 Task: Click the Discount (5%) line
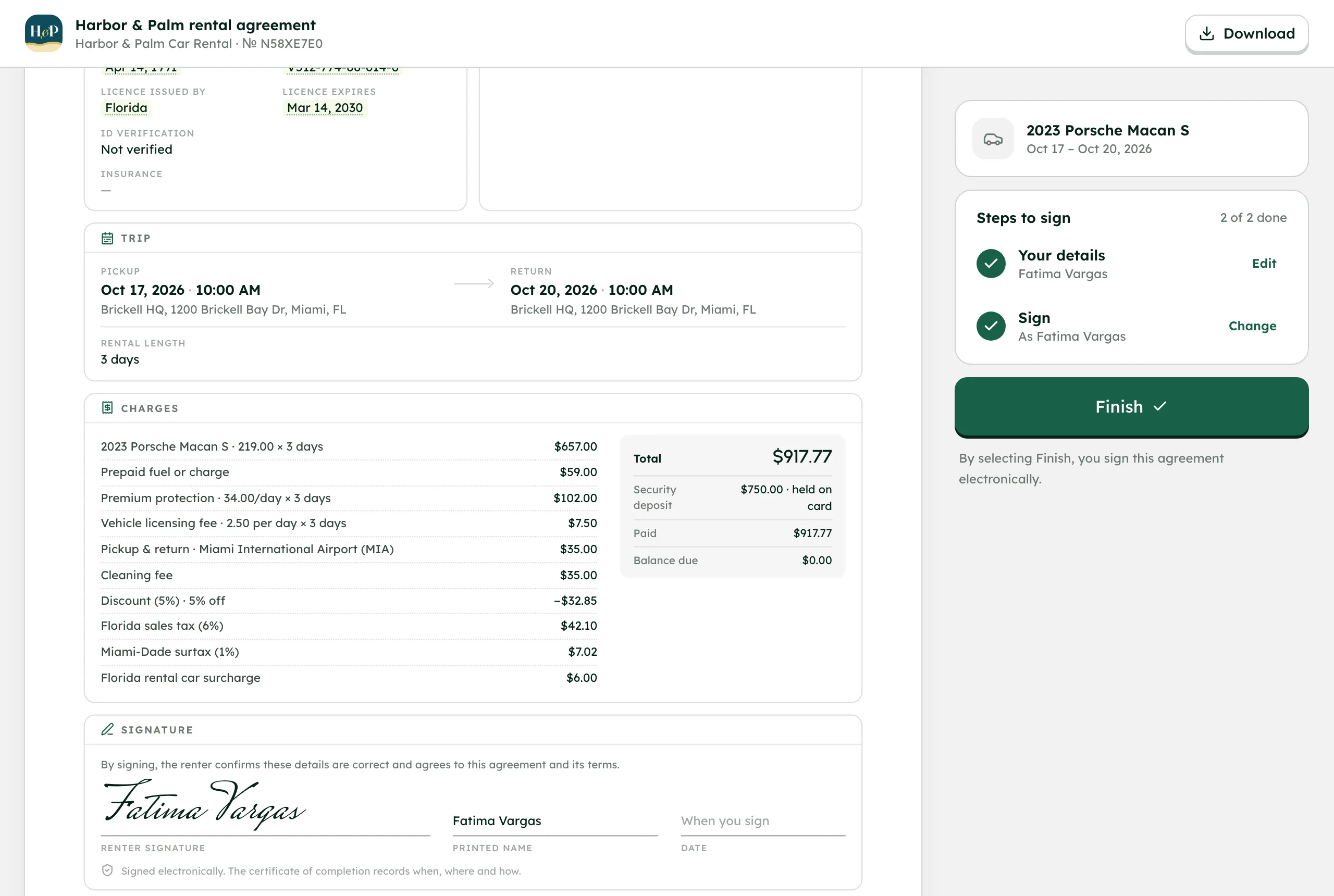349,601
